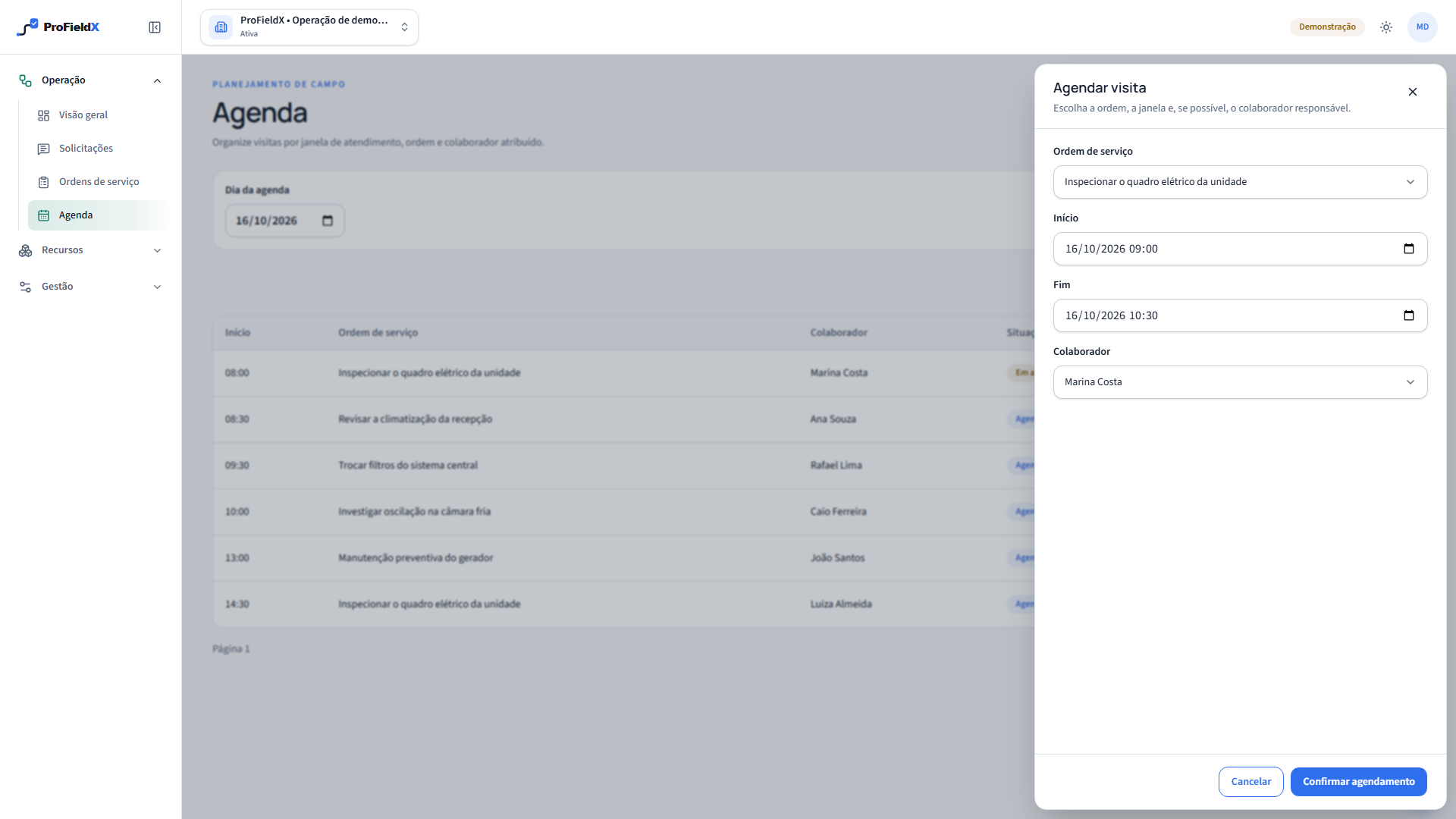
Task: Click 'Luiza Almeida' collaborator cell
Action: coord(841,604)
